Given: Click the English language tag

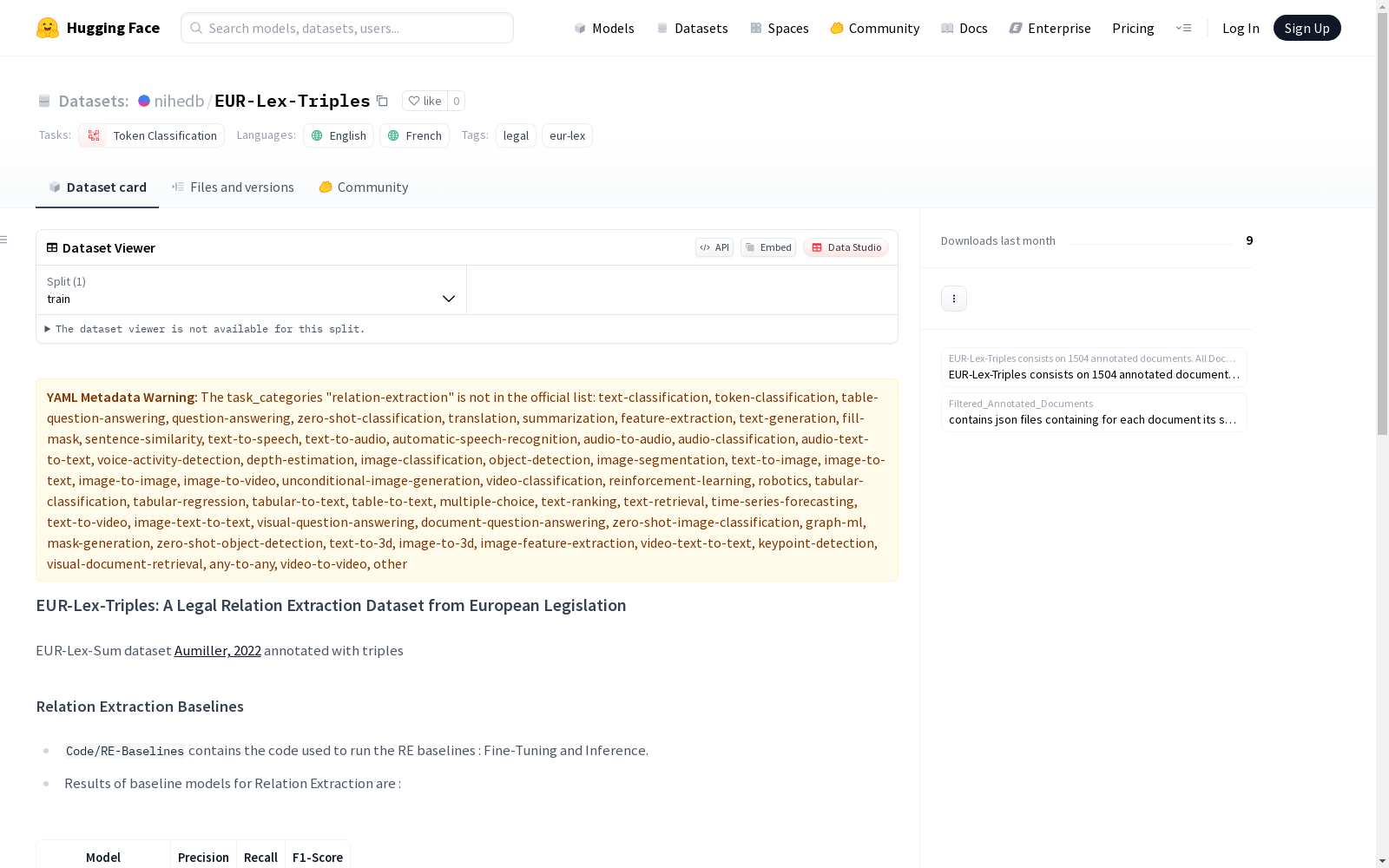Looking at the screenshot, I should pyautogui.click(x=339, y=135).
